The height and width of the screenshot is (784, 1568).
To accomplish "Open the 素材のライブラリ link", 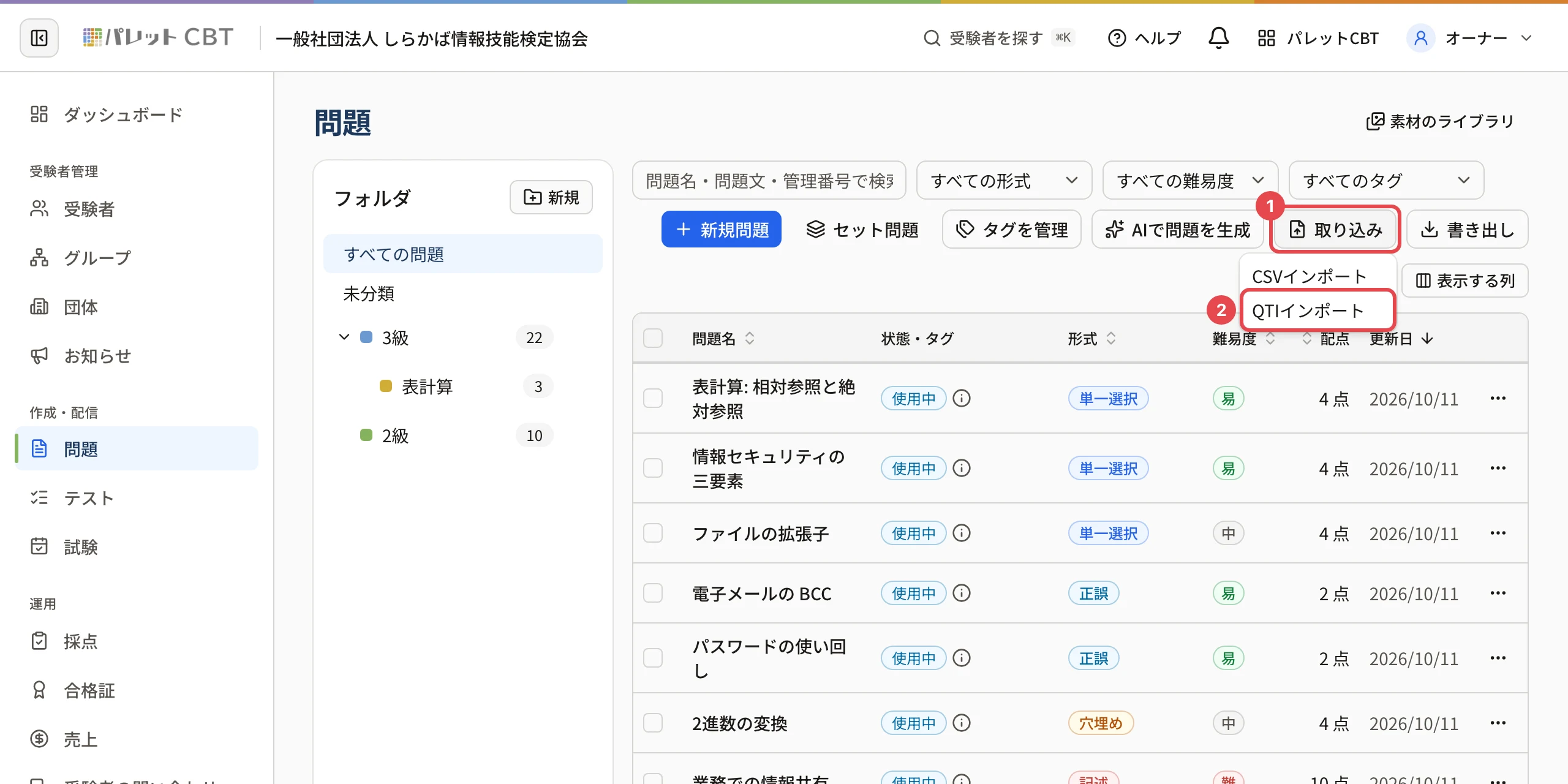I will (1440, 121).
